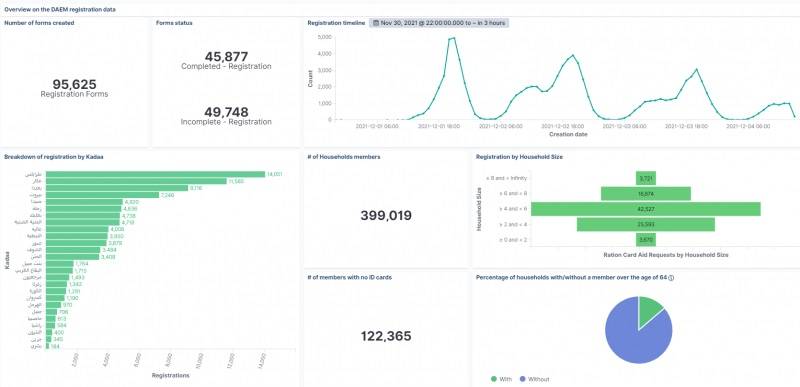Open the Nov 30, 2021 time range badge
The width and height of the screenshot is (800, 387).
pyautogui.click(x=439, y=23)
